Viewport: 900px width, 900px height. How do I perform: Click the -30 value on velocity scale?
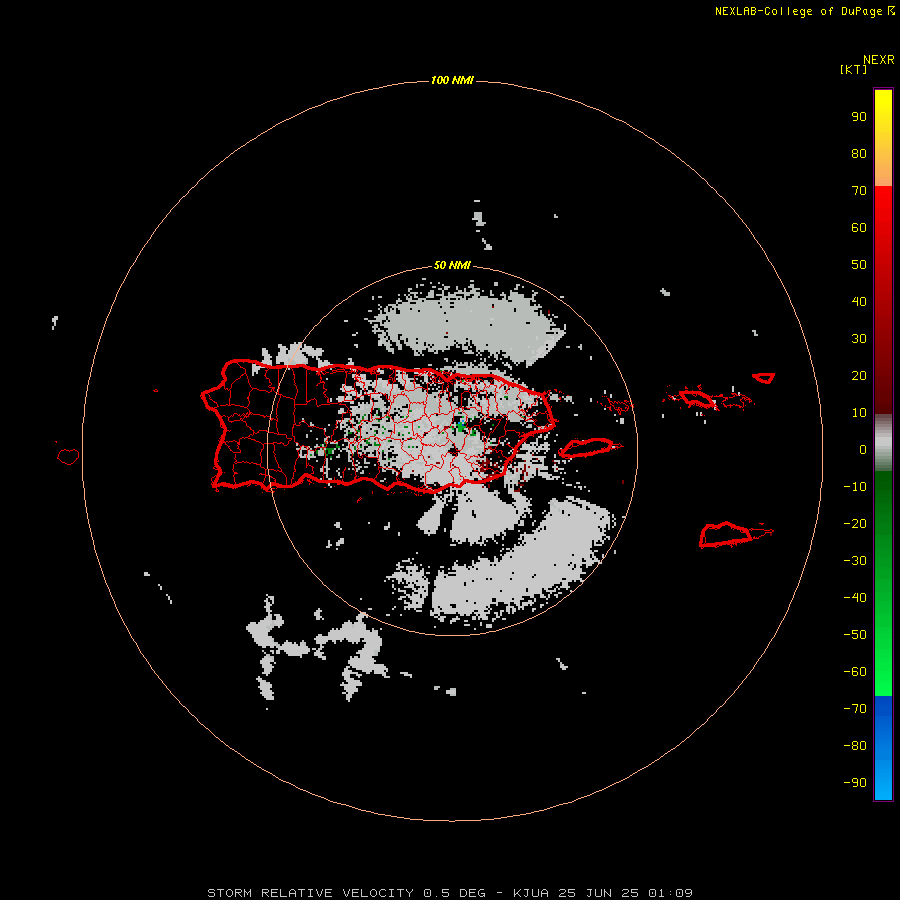point(855,561)
